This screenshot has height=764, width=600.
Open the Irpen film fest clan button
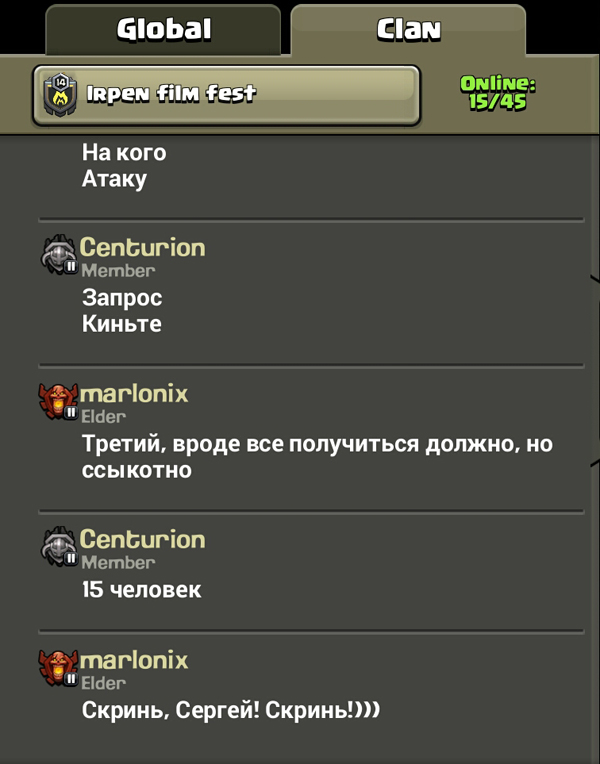point(226,95)
